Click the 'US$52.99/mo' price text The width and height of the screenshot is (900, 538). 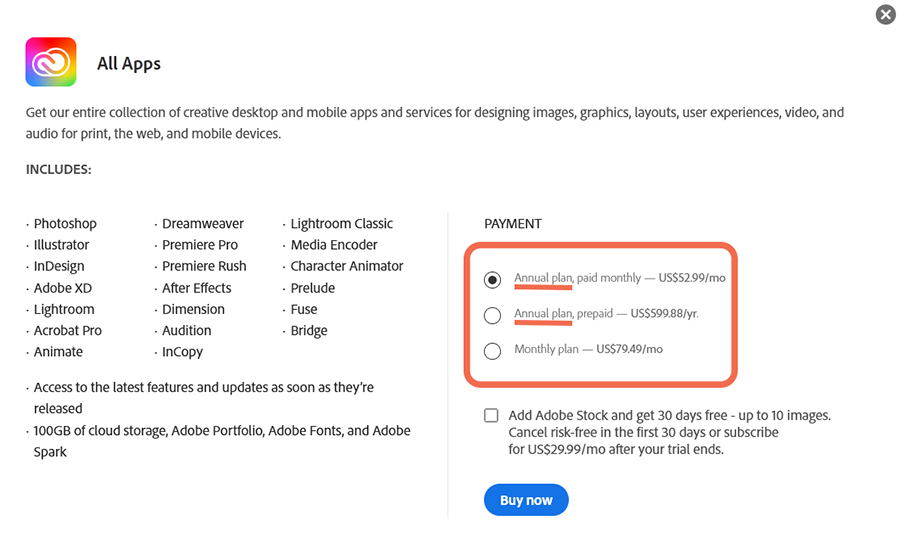[692, 278]
